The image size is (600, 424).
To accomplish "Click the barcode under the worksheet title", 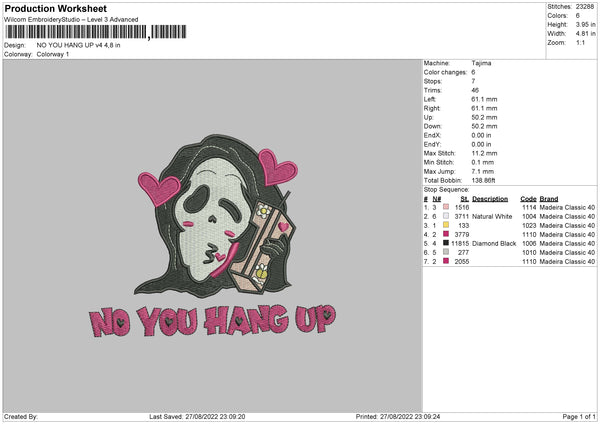I will pyautogui.click(x=76, y=33).
